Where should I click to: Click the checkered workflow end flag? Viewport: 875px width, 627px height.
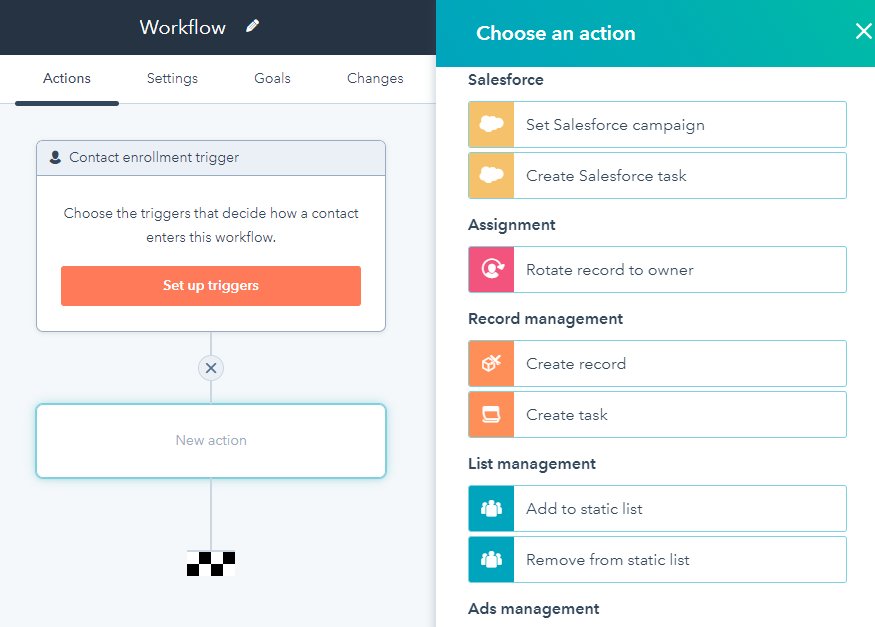211,563
